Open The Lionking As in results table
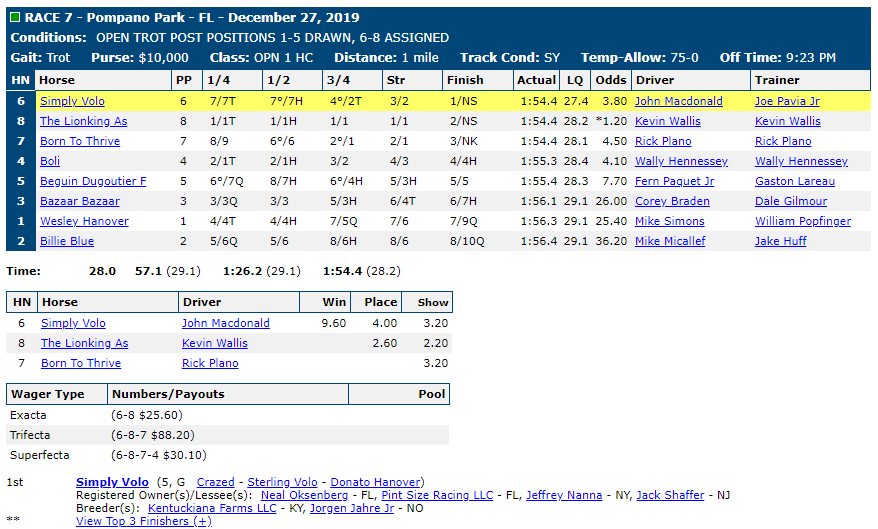Image resolution: width=878 pixels, height=529 pixels. (x=83, y=121)
